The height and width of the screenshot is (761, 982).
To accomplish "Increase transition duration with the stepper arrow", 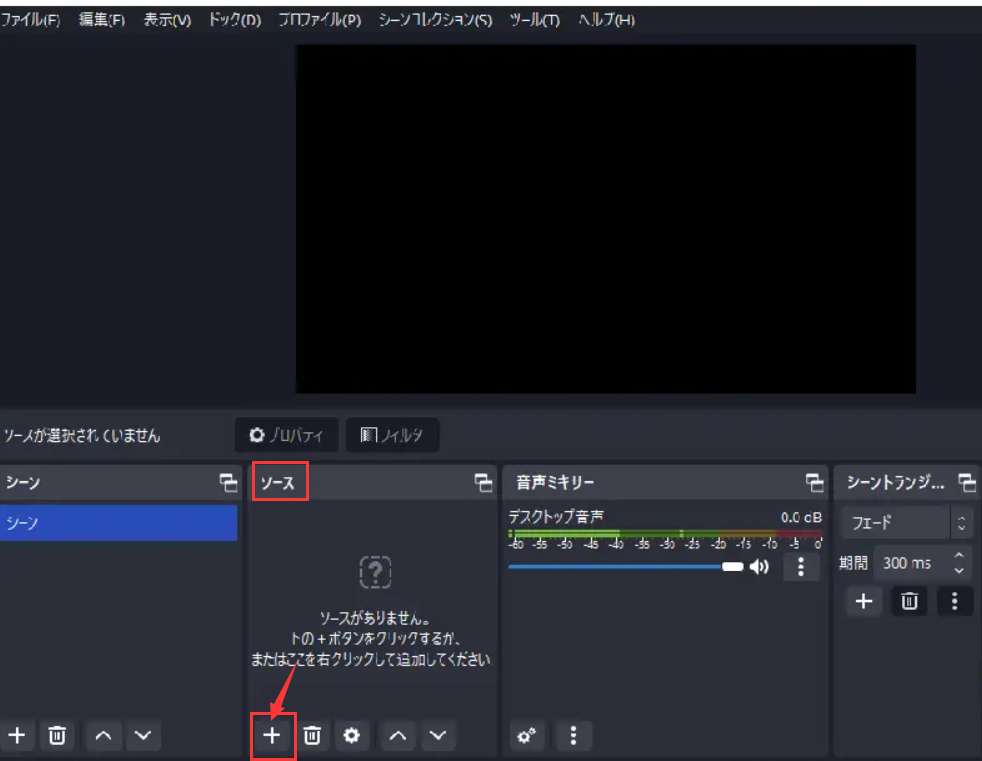I will pyautogui.click(x=957, y=557).
